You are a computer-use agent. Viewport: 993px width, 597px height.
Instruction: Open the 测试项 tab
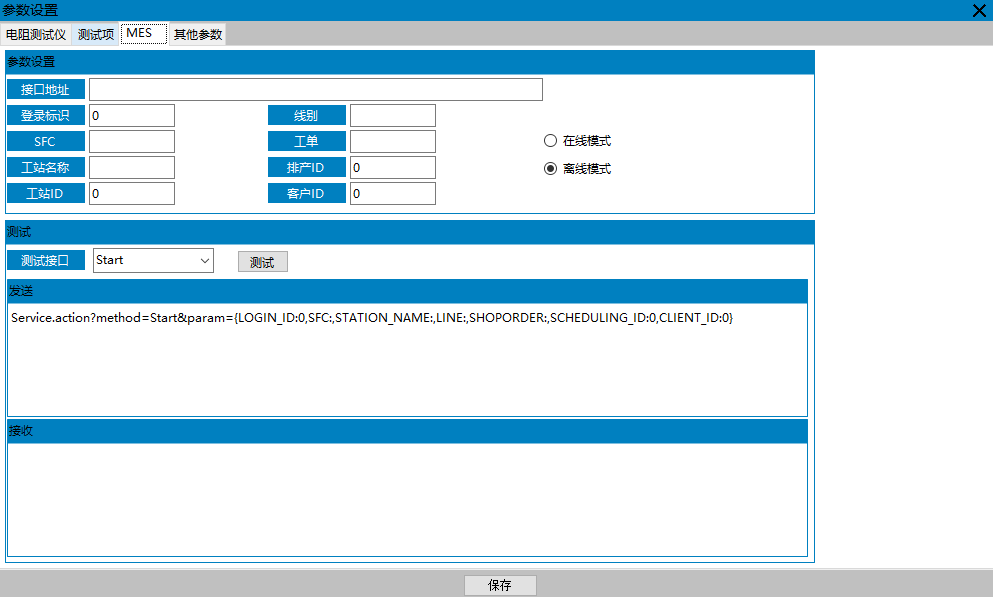[96, 34]
